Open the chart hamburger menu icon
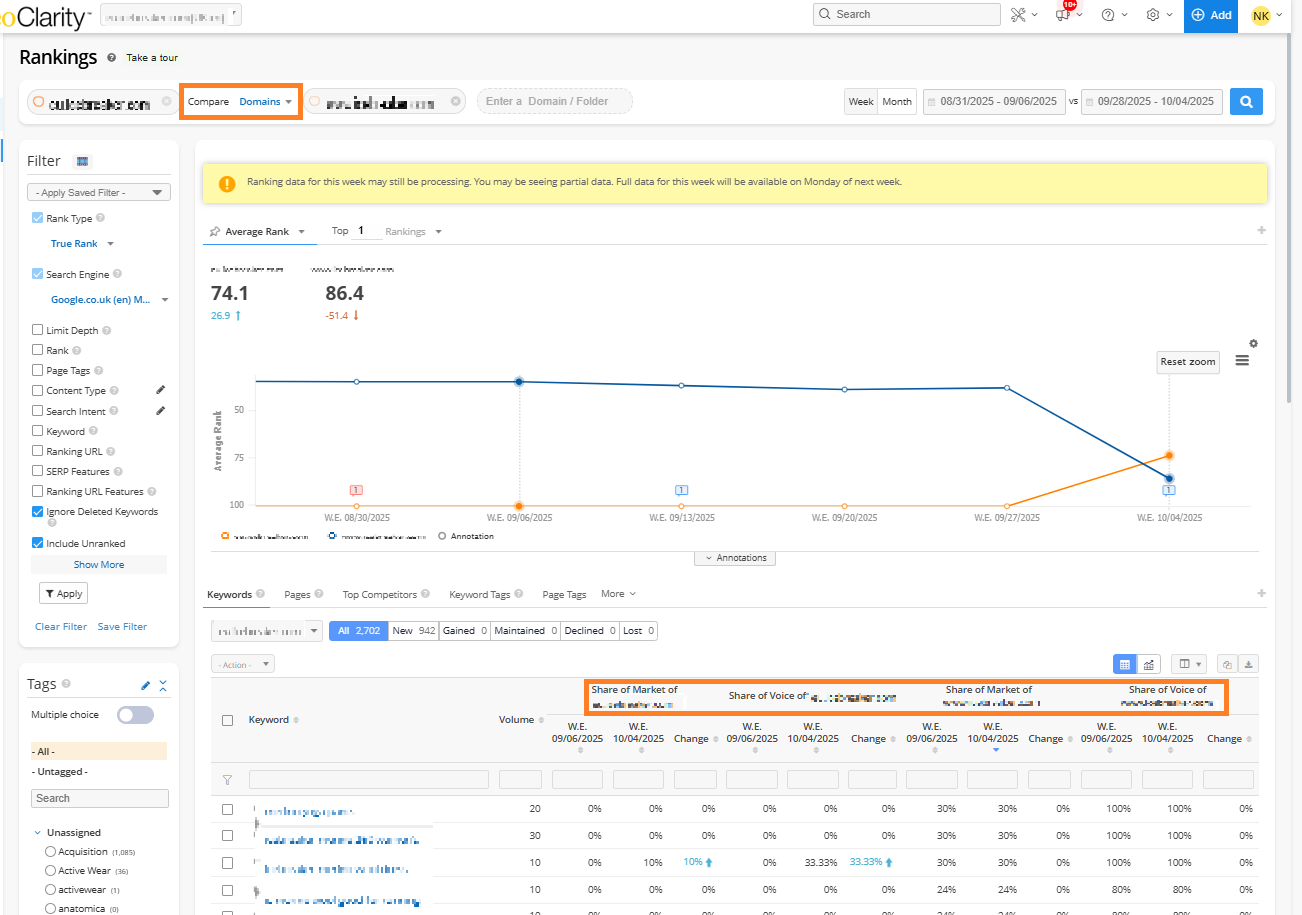Image resolution: width=1302 pixels, height=915 pixels. 1242,361
